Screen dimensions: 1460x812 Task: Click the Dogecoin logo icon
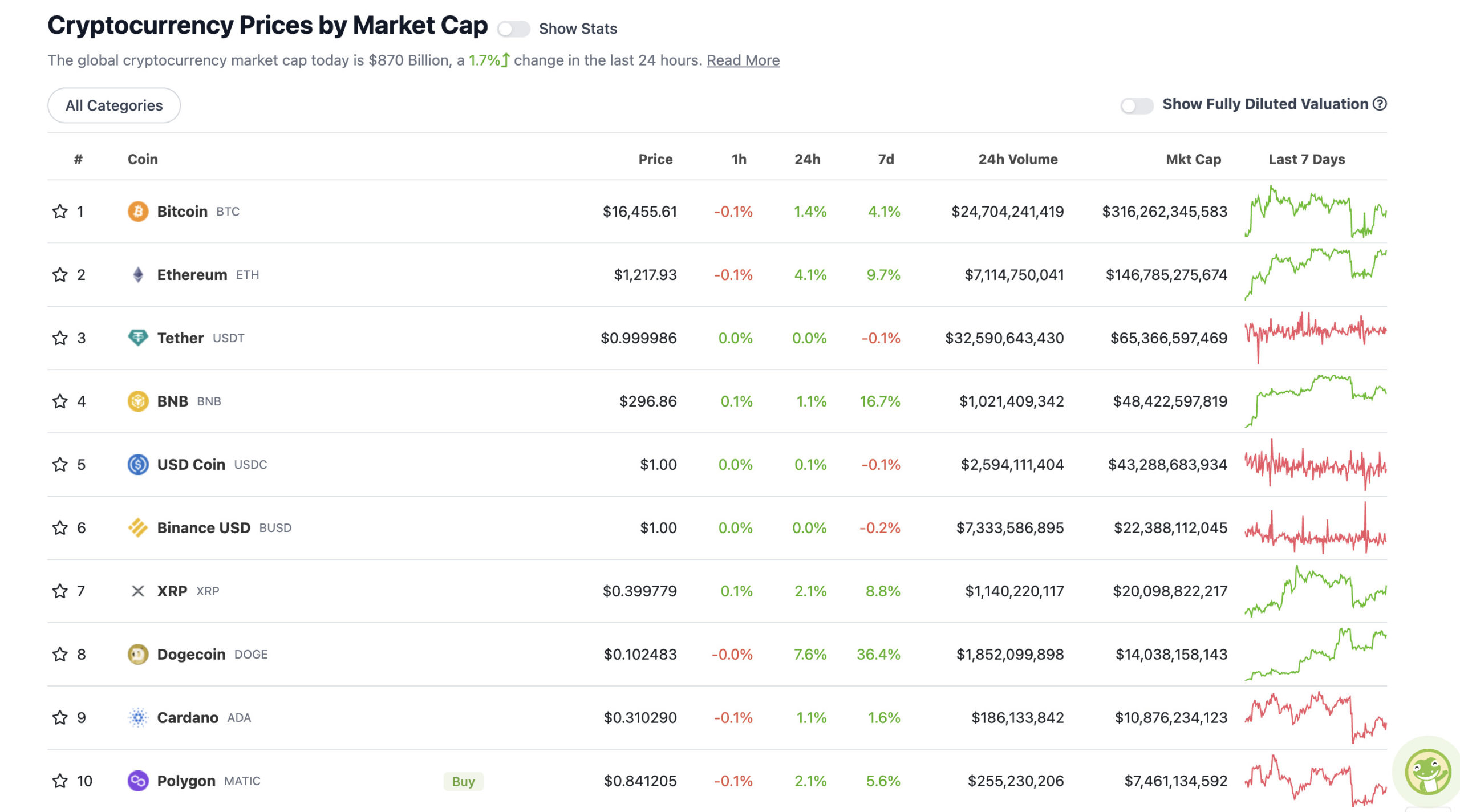coord(138,655)
